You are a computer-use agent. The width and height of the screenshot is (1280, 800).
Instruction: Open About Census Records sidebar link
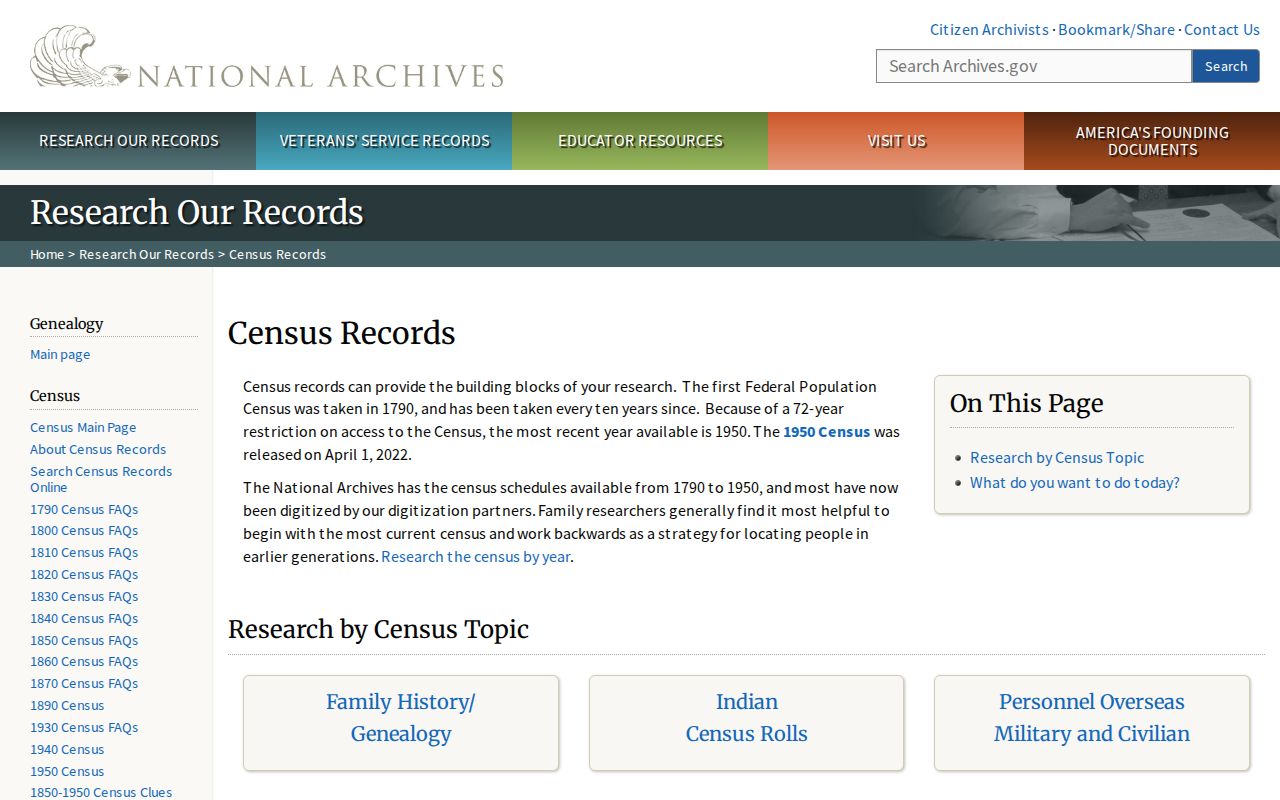pos(98,450)
